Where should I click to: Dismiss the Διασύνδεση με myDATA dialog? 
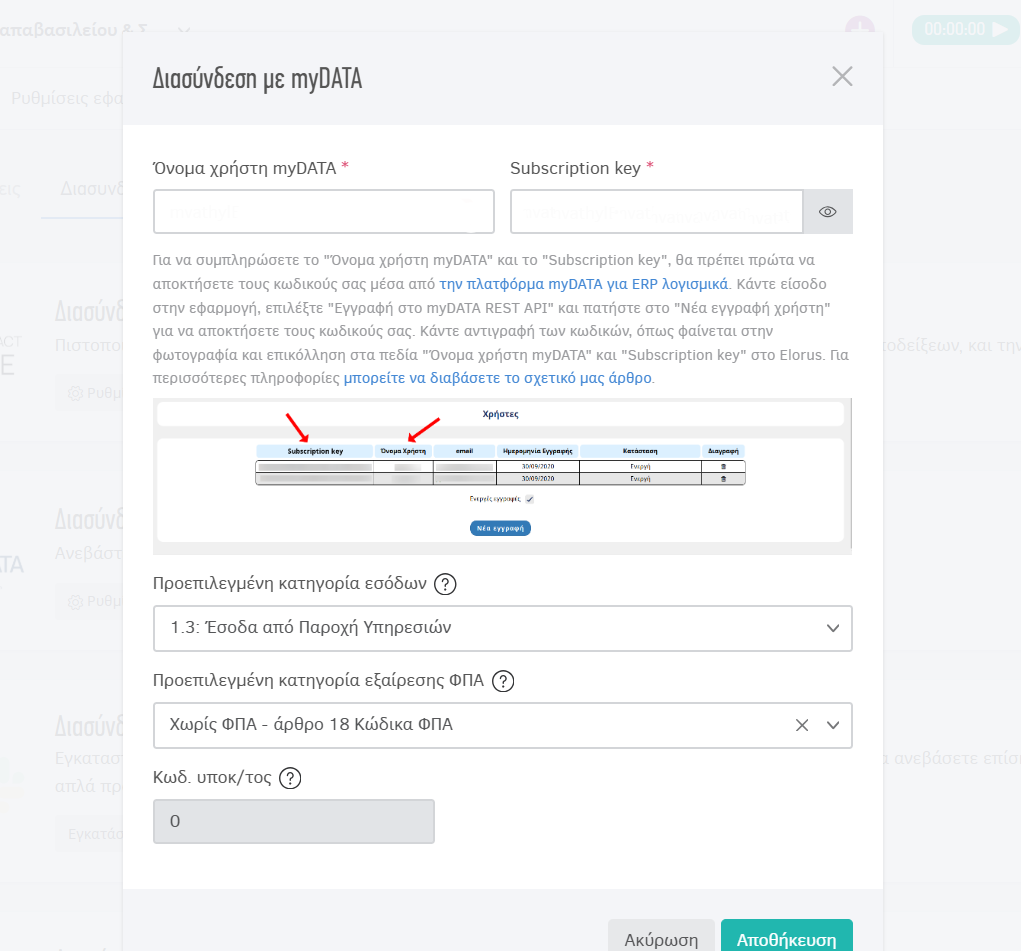tap(841, 76)
